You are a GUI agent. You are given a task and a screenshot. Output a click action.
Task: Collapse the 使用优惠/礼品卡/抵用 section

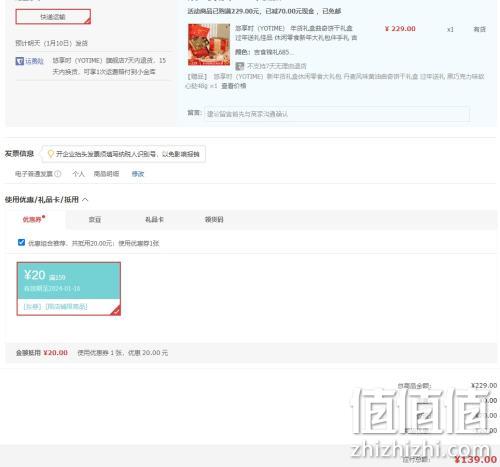pyautogui.click(x=85, y=199)
